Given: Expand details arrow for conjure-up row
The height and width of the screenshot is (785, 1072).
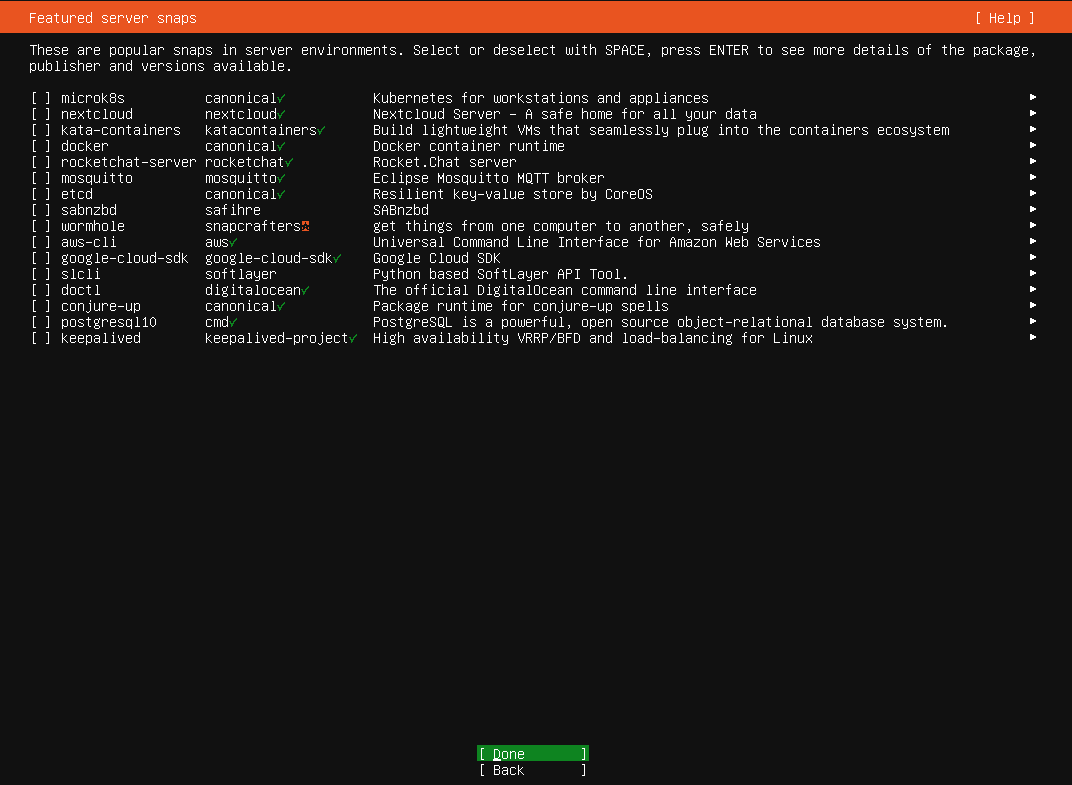Looking at the screenshot, I should pyautogui.click(x=1033, y=305).
